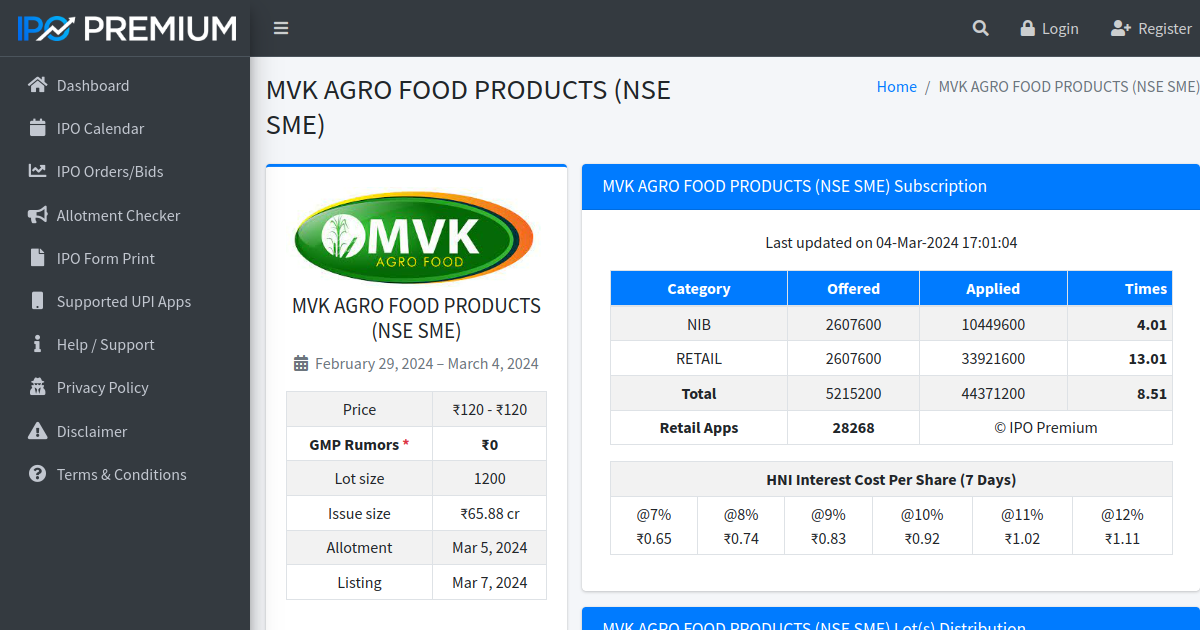Open the Home breadcrumb link
Image resolution: width=1200 pixels, height=630 pixels.
896,86
